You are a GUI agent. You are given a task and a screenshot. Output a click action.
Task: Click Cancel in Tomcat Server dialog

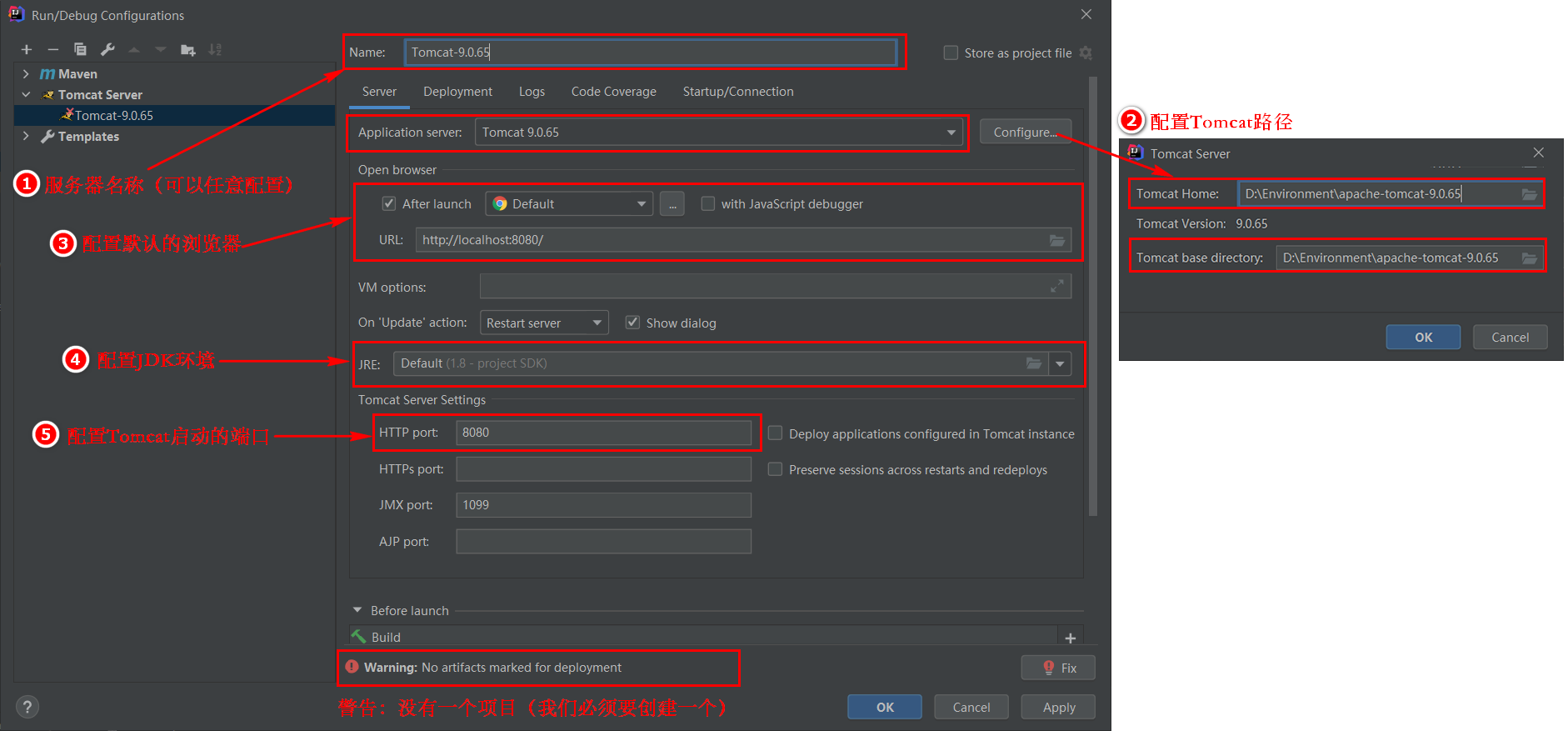point(1510,337)
